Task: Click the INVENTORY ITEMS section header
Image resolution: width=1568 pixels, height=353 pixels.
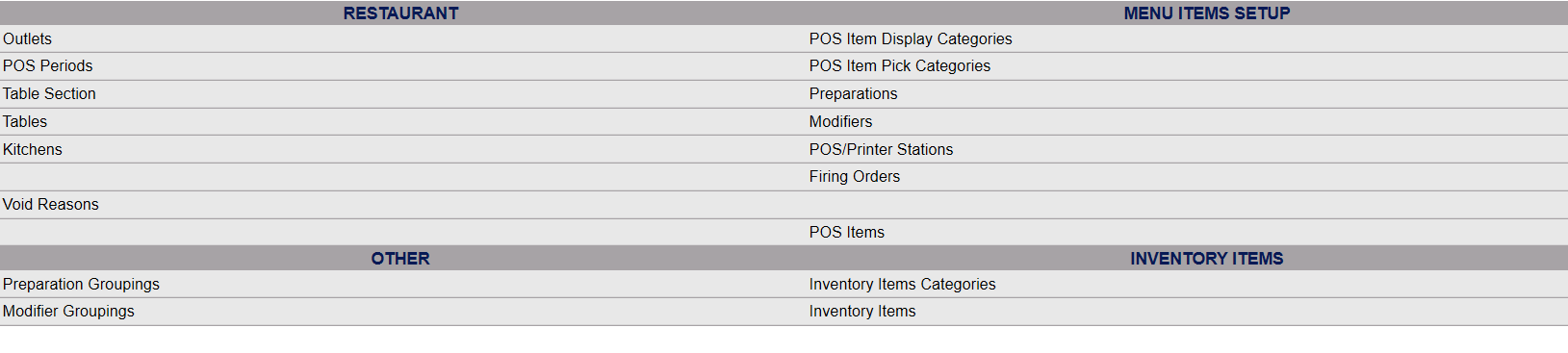Action: tap(1207, 259)
